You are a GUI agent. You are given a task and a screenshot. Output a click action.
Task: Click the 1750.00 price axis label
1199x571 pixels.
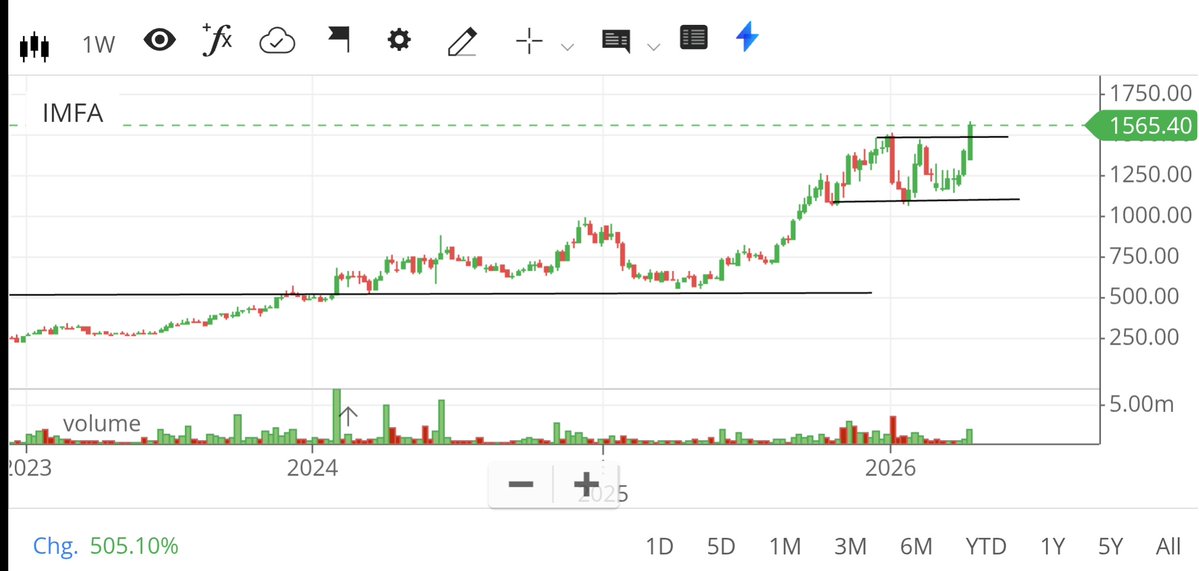click(x=1151, y=94)
